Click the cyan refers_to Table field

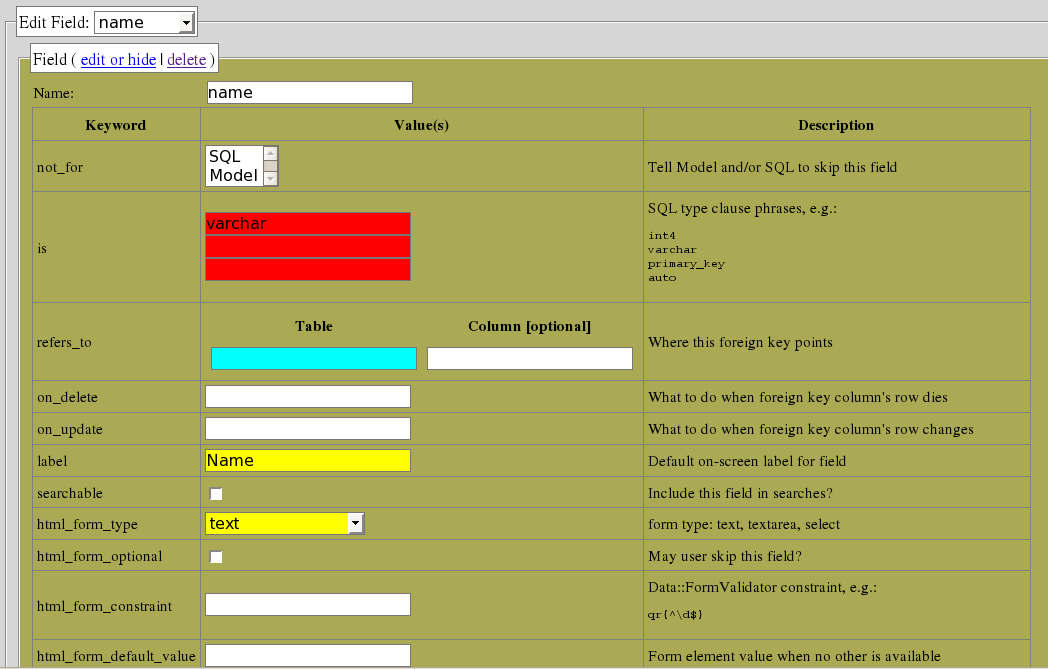click(313, 358)
